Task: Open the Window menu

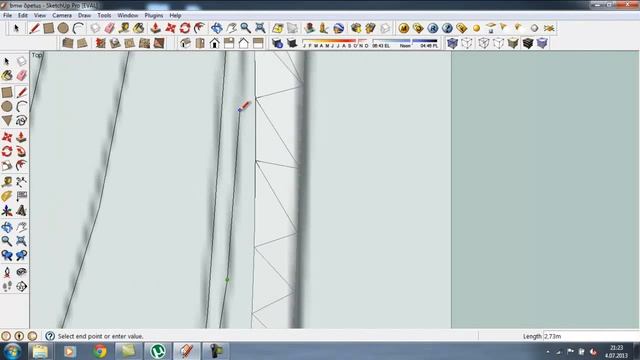Action: pos(128,16)
